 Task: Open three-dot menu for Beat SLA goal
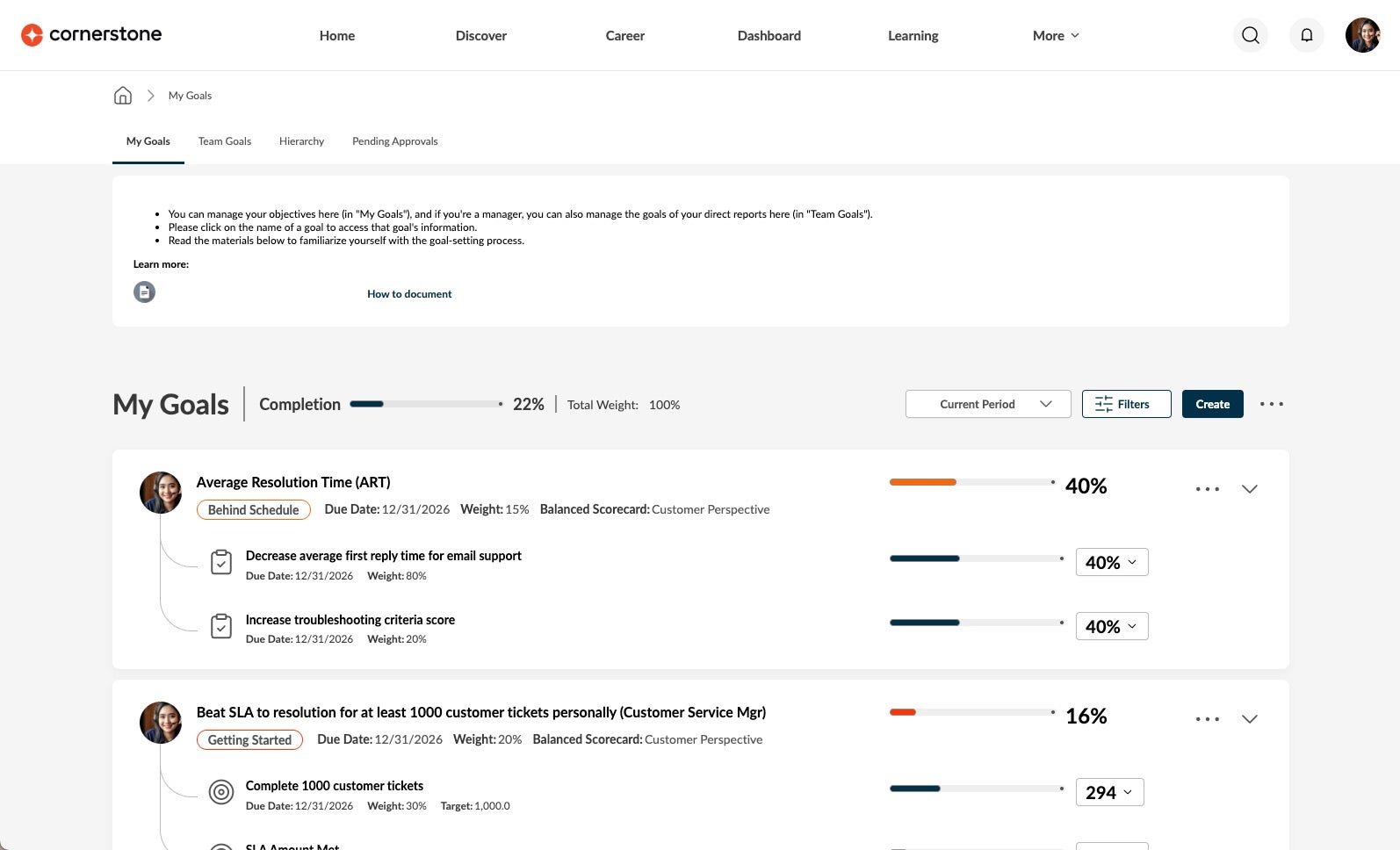pyautogui.click(x=1208, y=719)
